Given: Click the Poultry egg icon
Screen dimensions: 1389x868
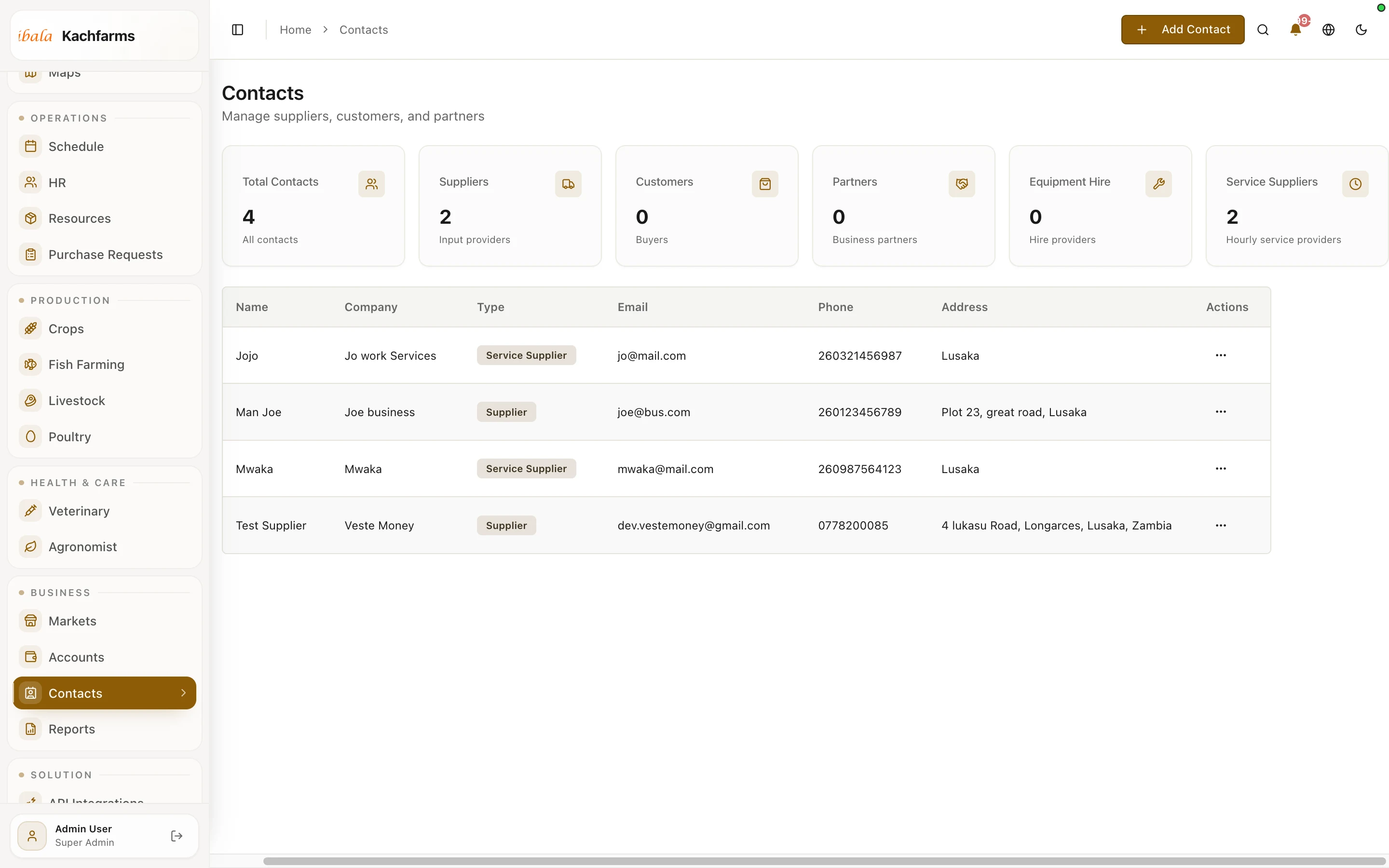Looking at the screenshot, I should pos(30,437).
